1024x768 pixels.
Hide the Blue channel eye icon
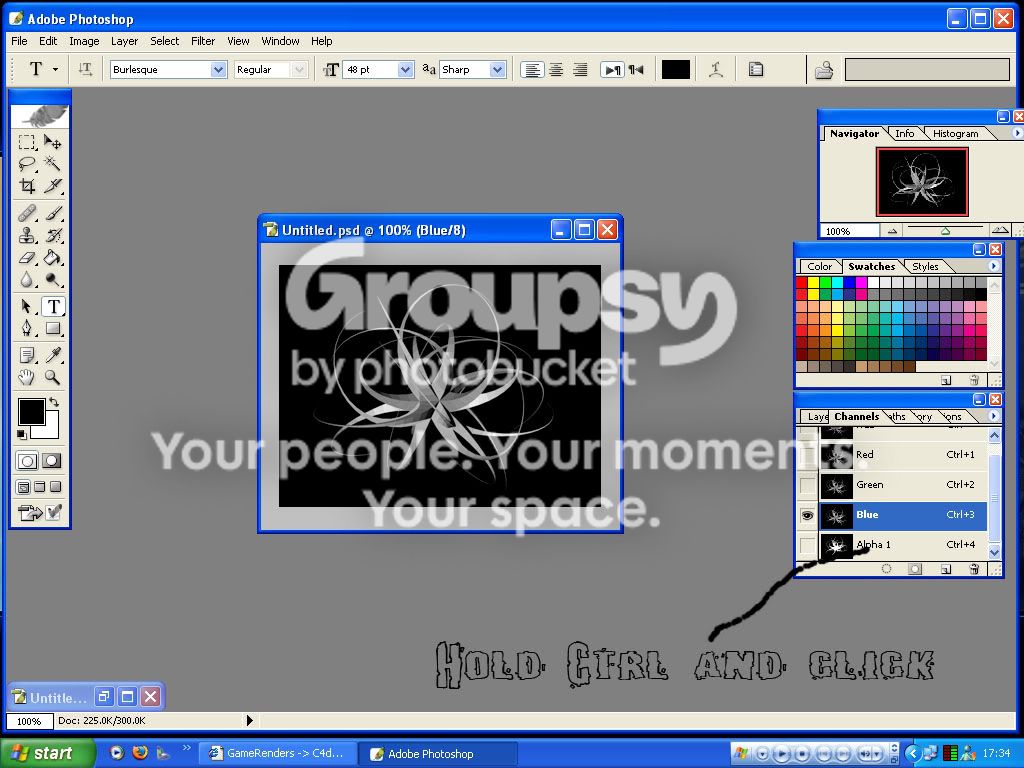coord(808,515)
